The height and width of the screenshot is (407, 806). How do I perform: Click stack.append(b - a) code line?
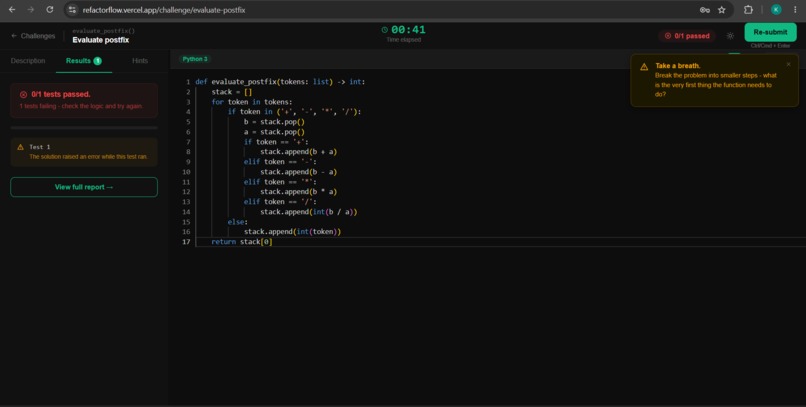[298, 172]
